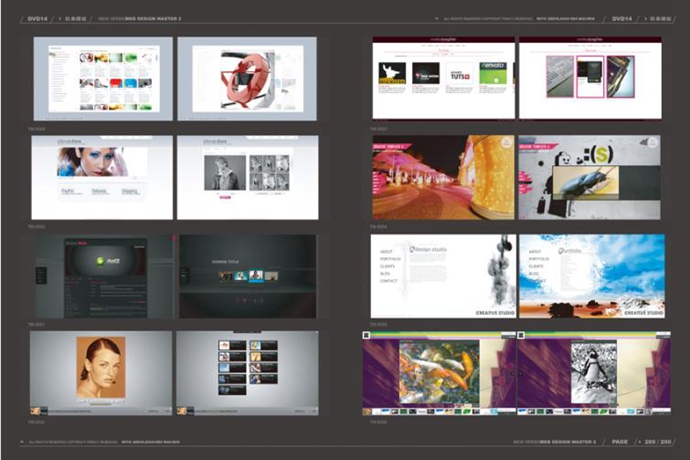Screen dimensions: 690x460
Task: Click the DVD14 label in top-right header
Action: tap(622, 19)
